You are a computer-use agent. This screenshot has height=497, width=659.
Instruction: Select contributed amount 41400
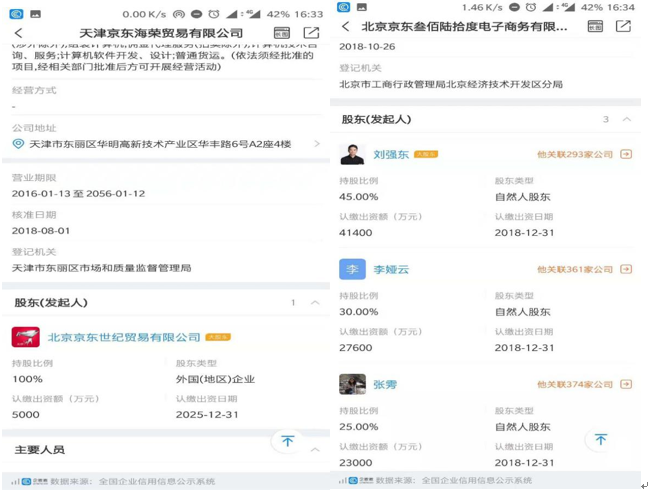pyautogui.click(x=356, y=233)
